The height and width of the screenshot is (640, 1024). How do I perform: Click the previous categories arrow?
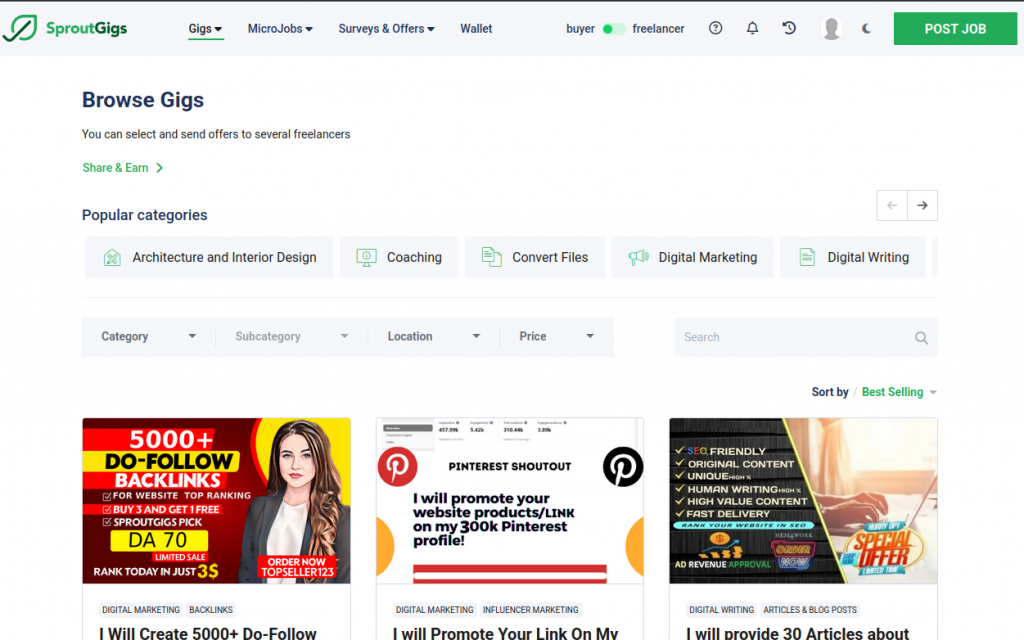point(892,205)
